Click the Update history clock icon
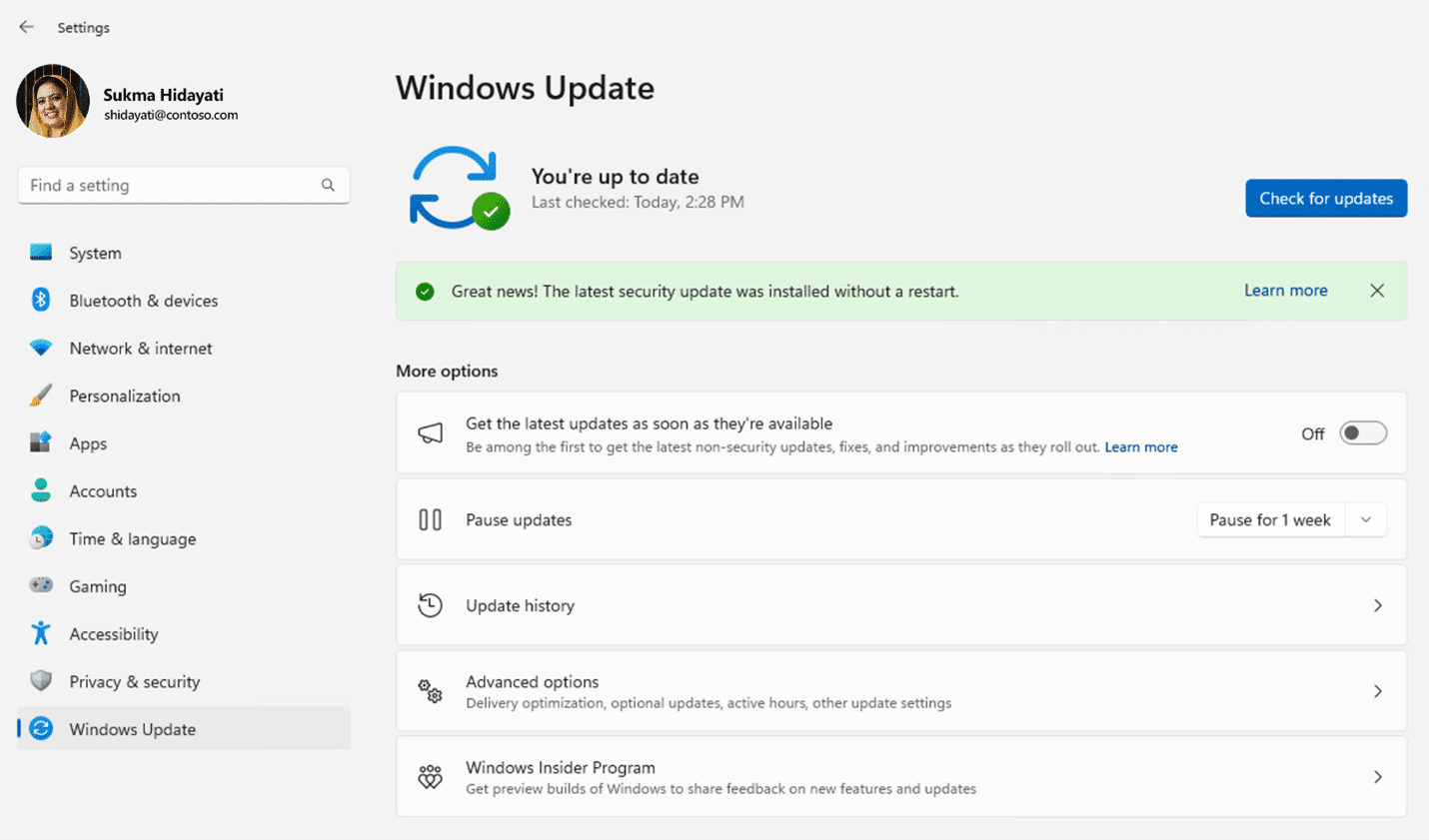Screen dimensions: 1429x840 (430, 604)
